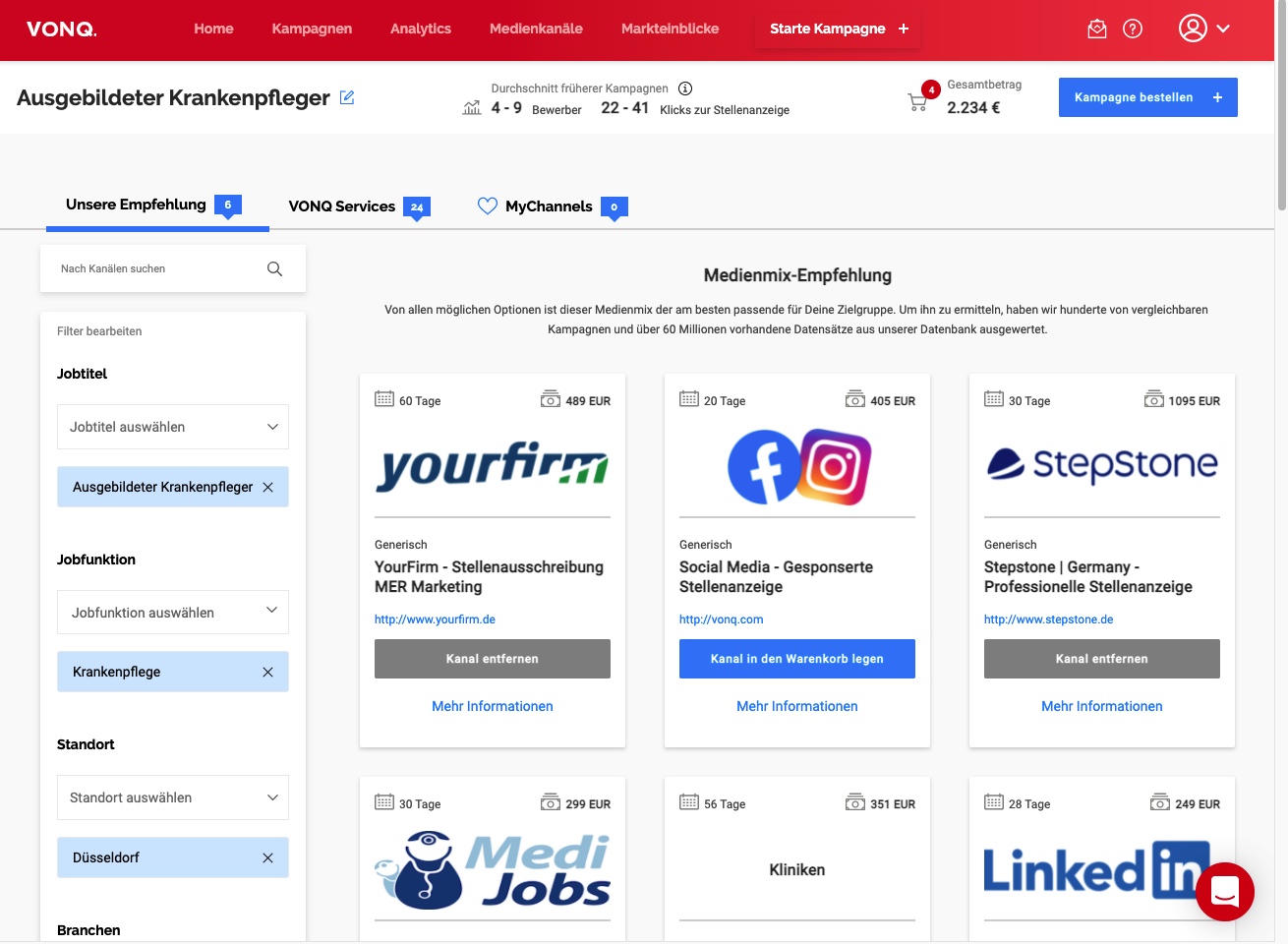1288x944 pixels.
Task: Open the vonq.com link
Action: 722,619
